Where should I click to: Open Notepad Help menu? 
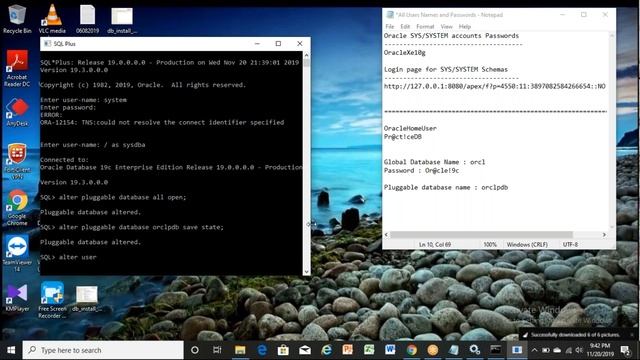tap(465, 27)
